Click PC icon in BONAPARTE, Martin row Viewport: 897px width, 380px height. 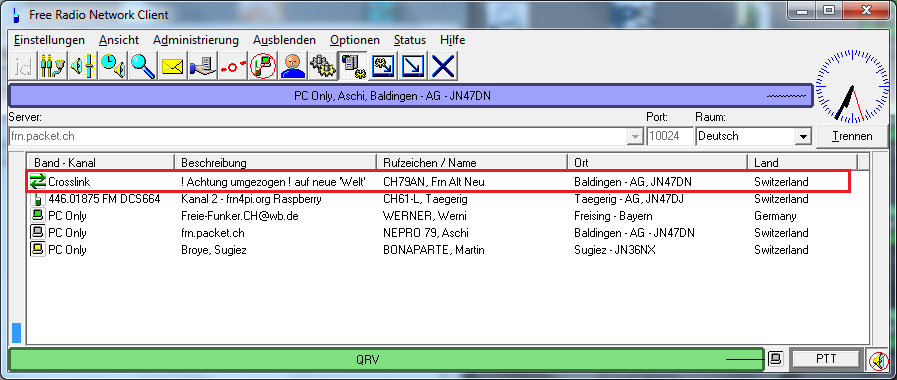tap(38, 250)
